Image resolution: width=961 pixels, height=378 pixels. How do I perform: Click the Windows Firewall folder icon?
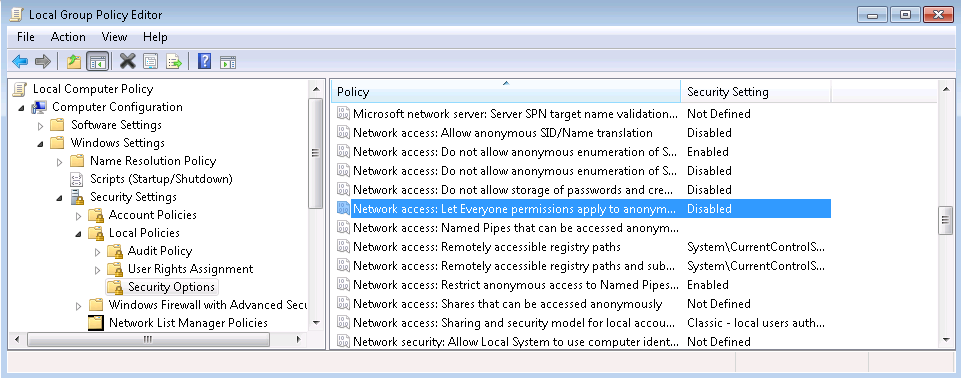96,305
